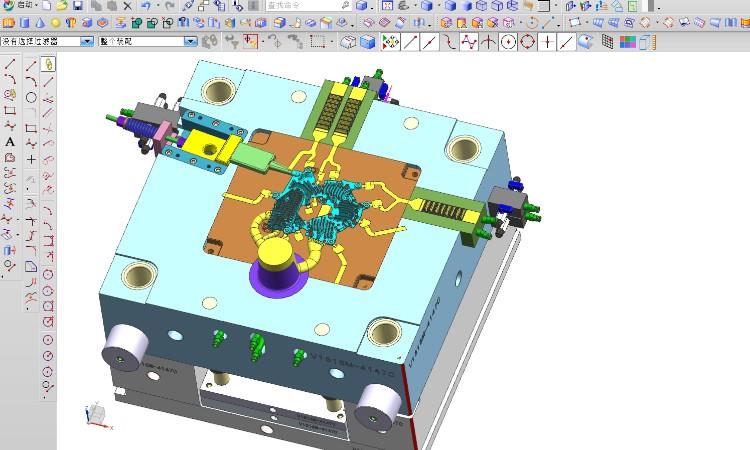750x450 pixels.
Task: Click the New file icon
Action: (46, 6)
